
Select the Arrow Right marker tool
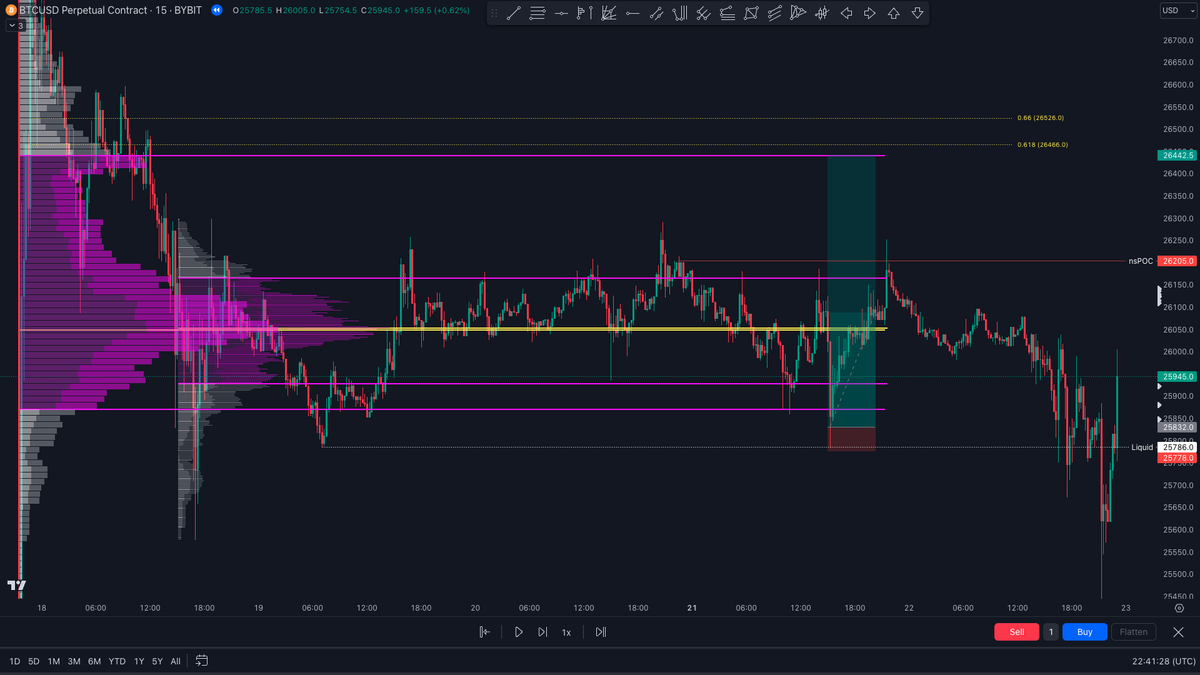point(869,13)
